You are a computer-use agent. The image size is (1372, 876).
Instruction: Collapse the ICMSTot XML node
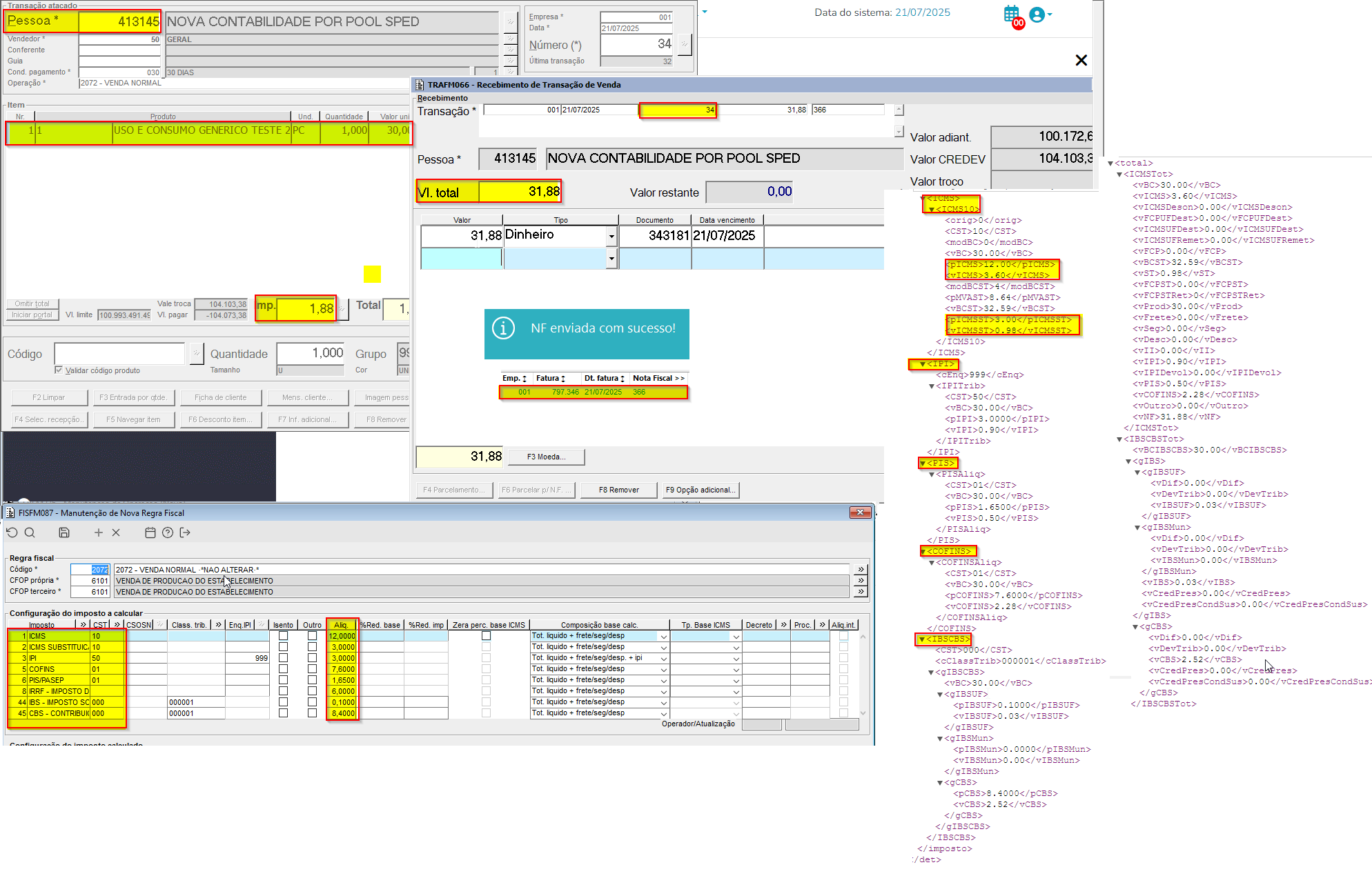tap(1120, 175)
